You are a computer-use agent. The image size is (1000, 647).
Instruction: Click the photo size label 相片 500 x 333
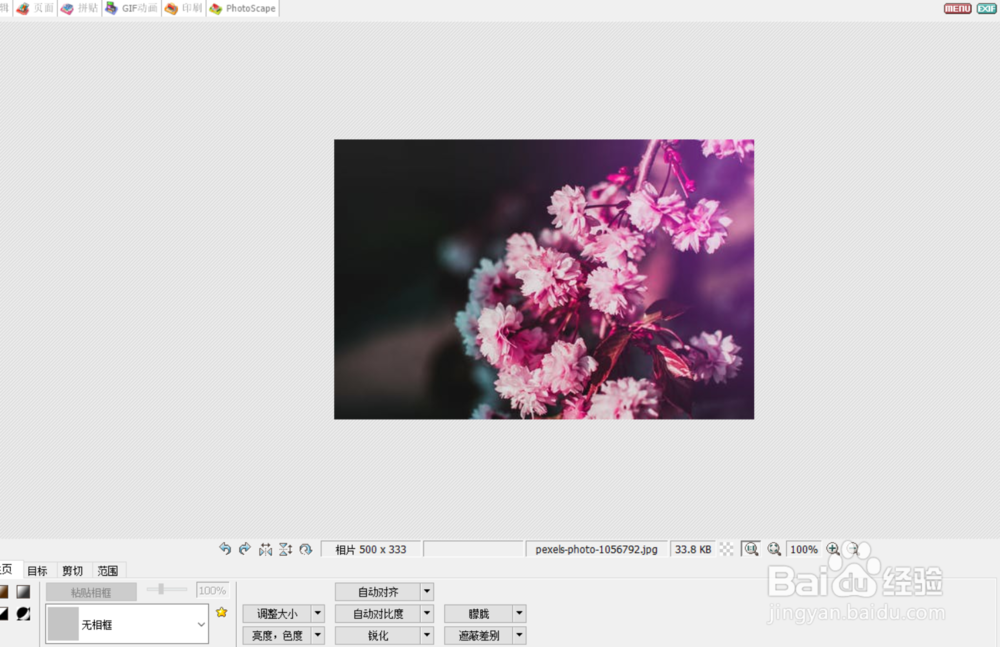pos(371,549)
